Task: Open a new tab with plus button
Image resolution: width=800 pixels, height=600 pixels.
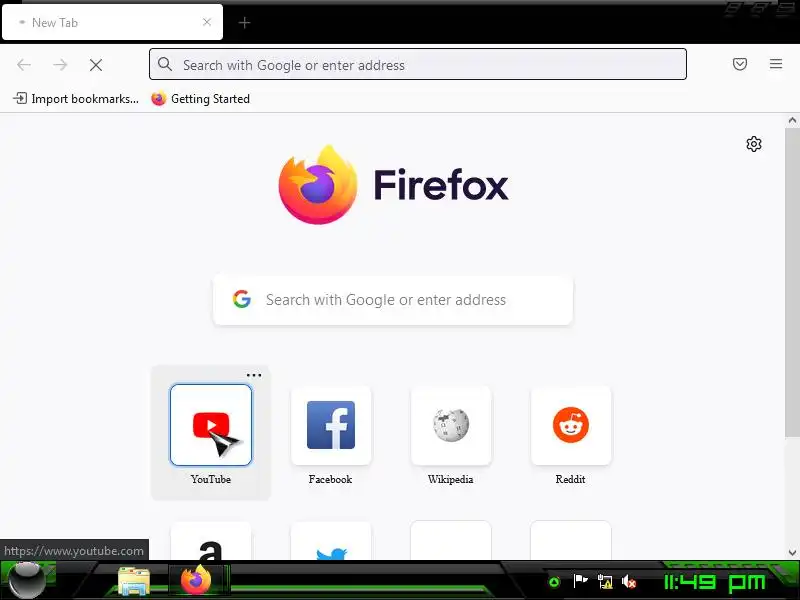Action: [244, 22]
